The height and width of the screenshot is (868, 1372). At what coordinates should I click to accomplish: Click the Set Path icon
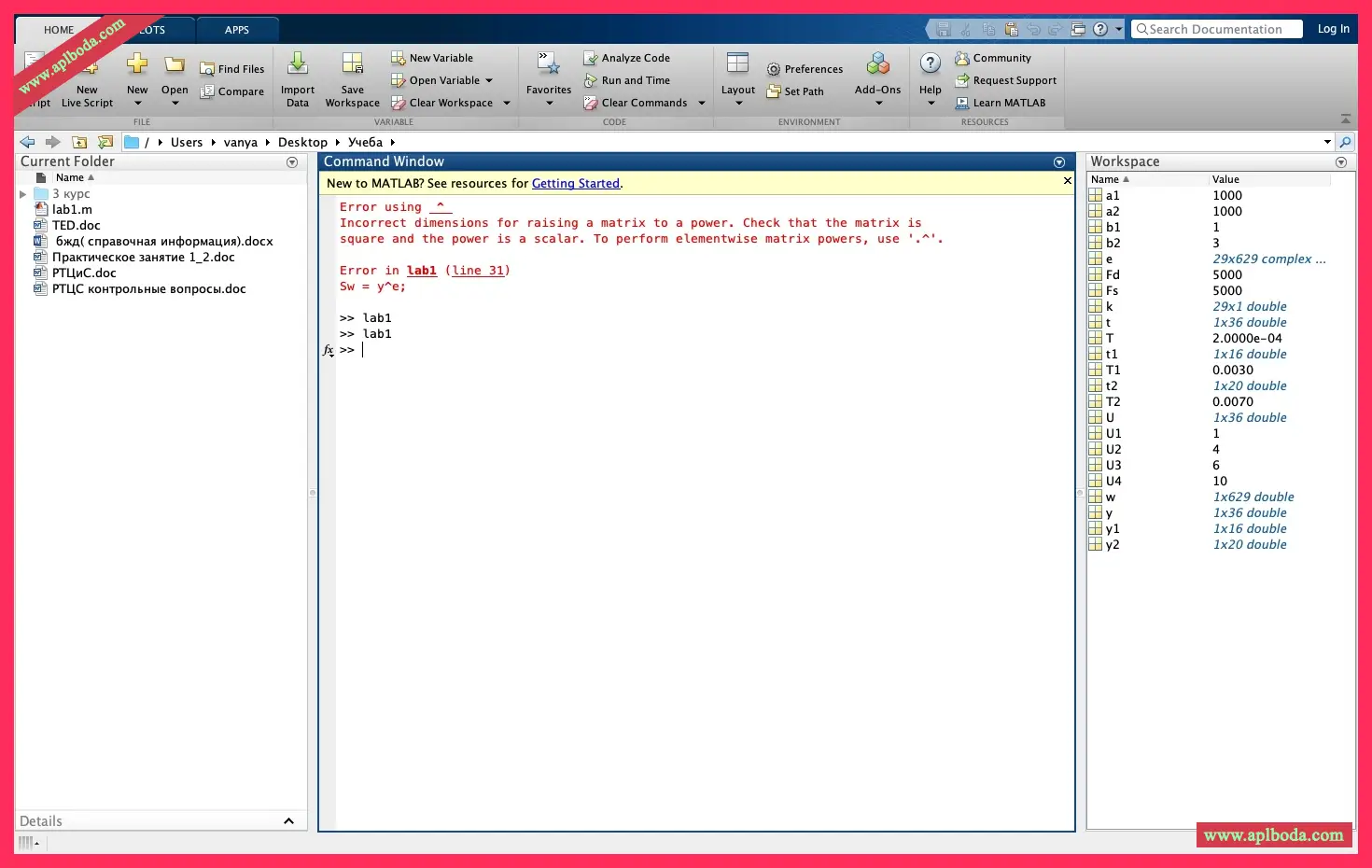774,91
